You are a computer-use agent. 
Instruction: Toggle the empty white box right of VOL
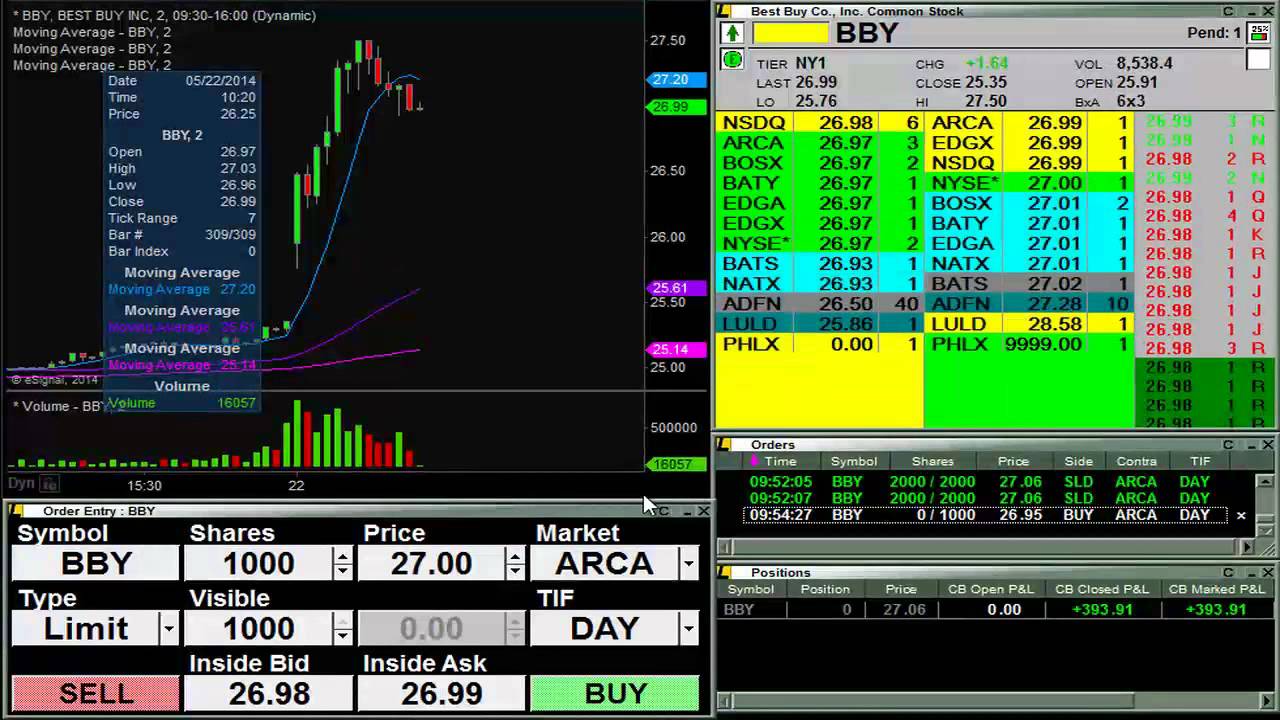[x=1257, y=60]
